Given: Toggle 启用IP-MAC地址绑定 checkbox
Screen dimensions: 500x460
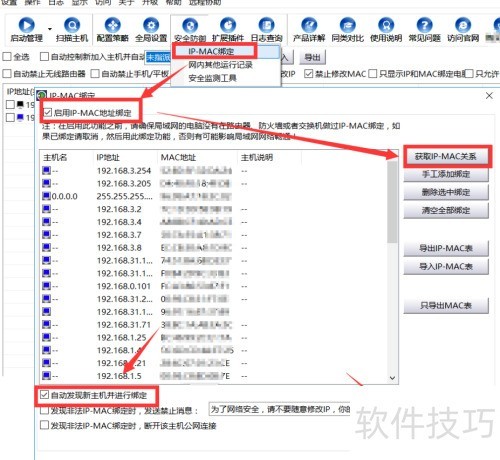Looking at the screenshot, I should click(x=48, y=112).
